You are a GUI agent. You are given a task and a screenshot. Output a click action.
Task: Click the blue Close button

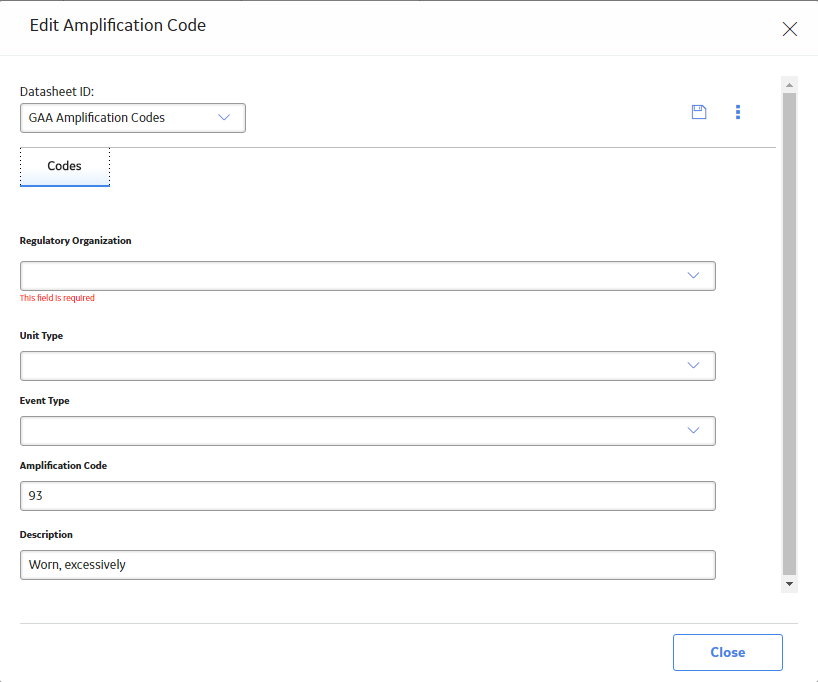728,652
